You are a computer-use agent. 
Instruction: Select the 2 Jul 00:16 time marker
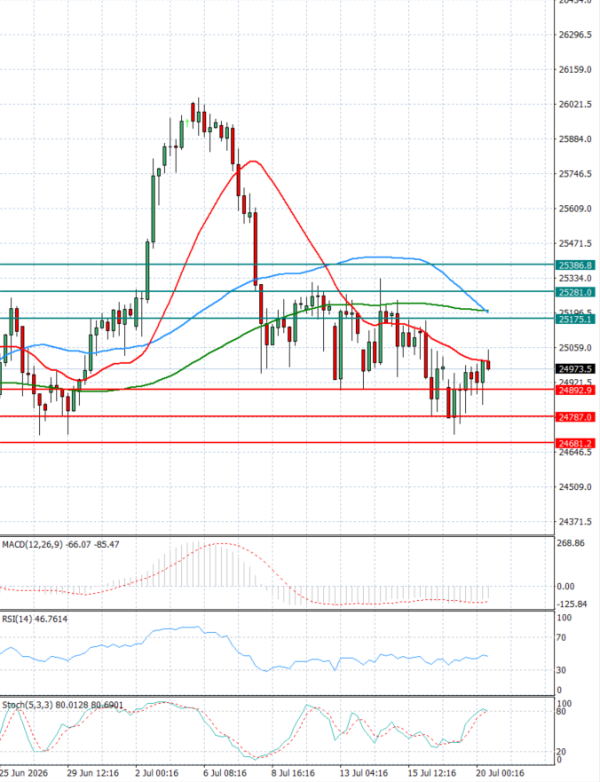point(157,773)
